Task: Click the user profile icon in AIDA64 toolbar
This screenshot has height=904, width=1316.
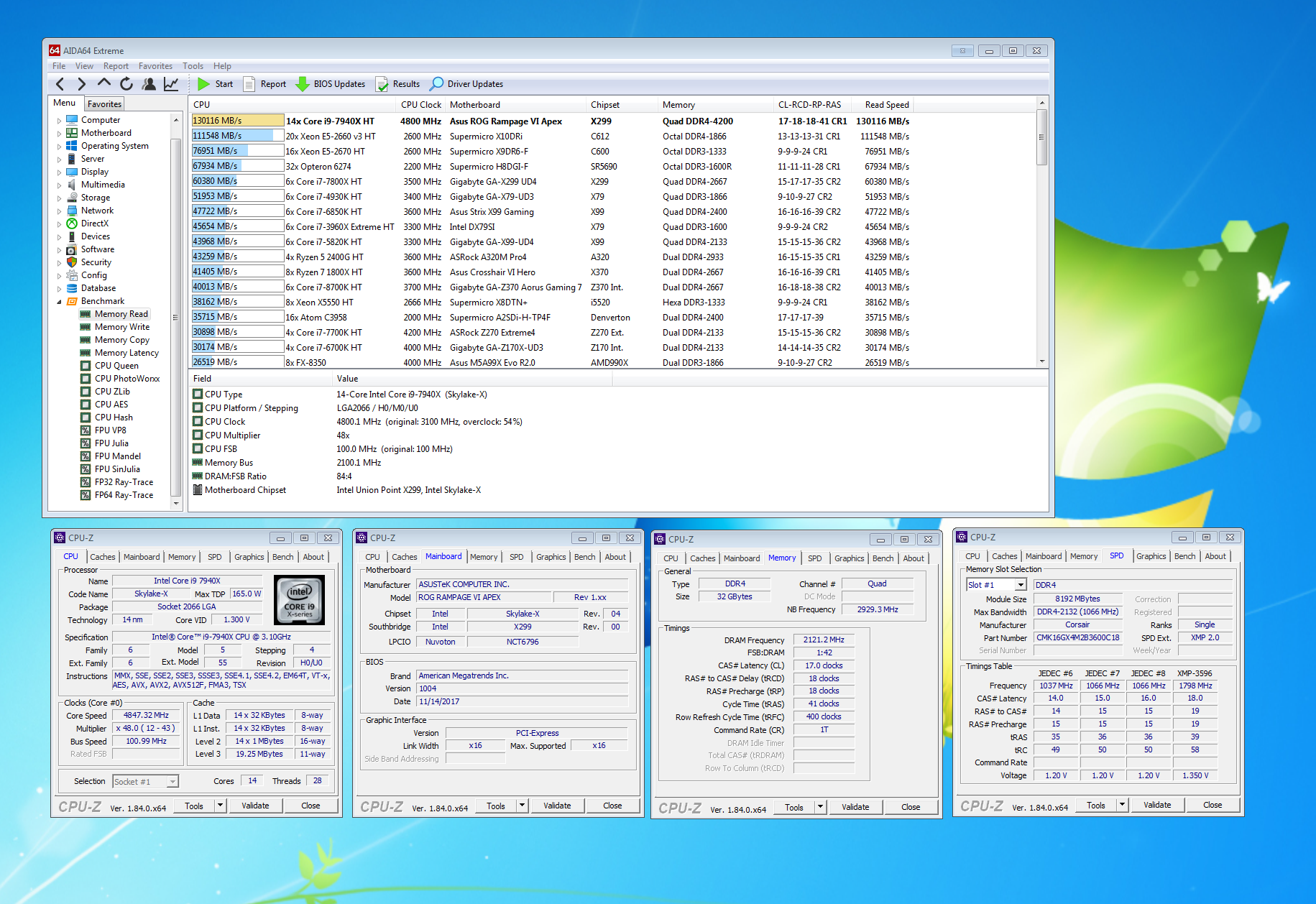Action: [x=149, y=84]
